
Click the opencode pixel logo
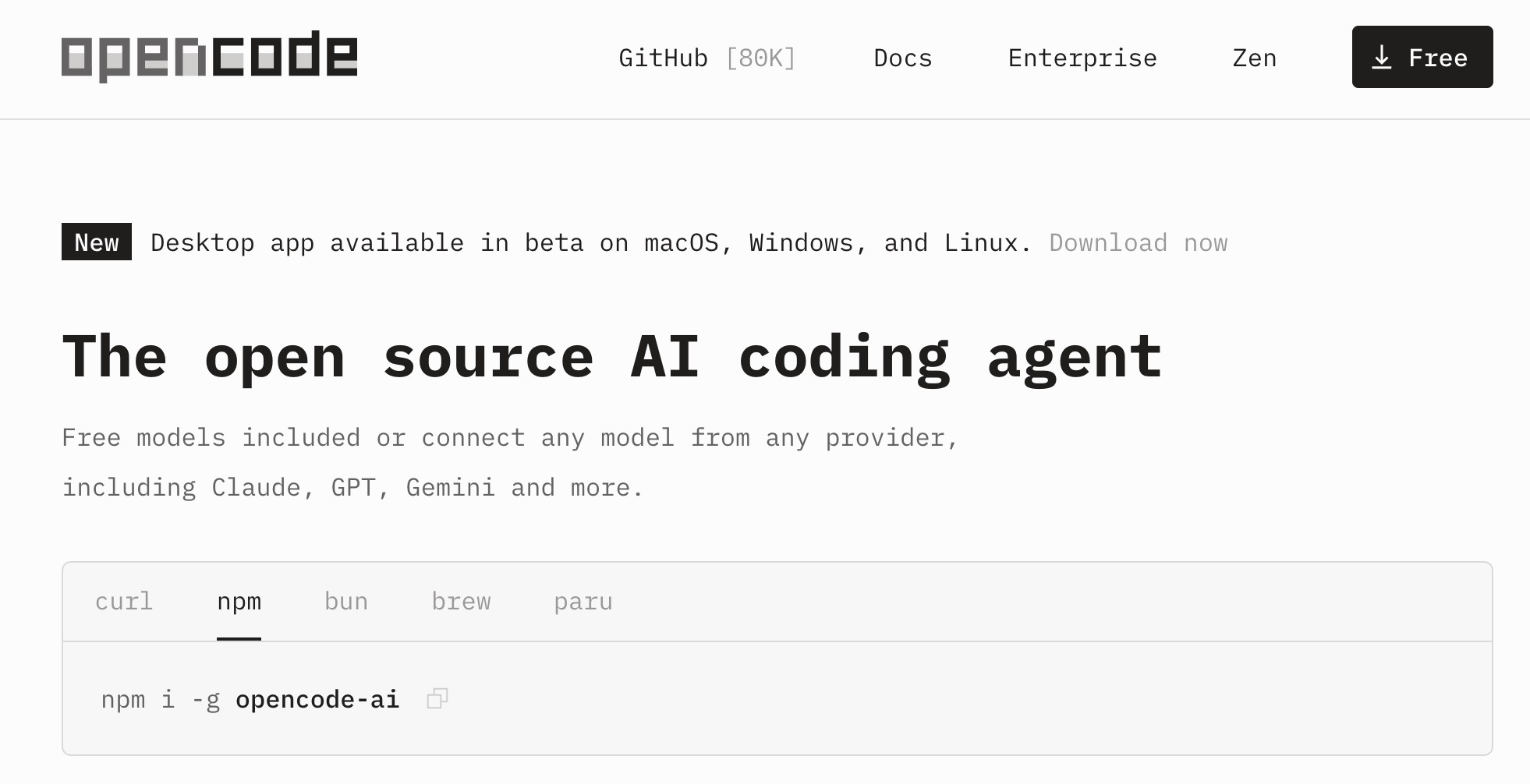coord(209,56)
